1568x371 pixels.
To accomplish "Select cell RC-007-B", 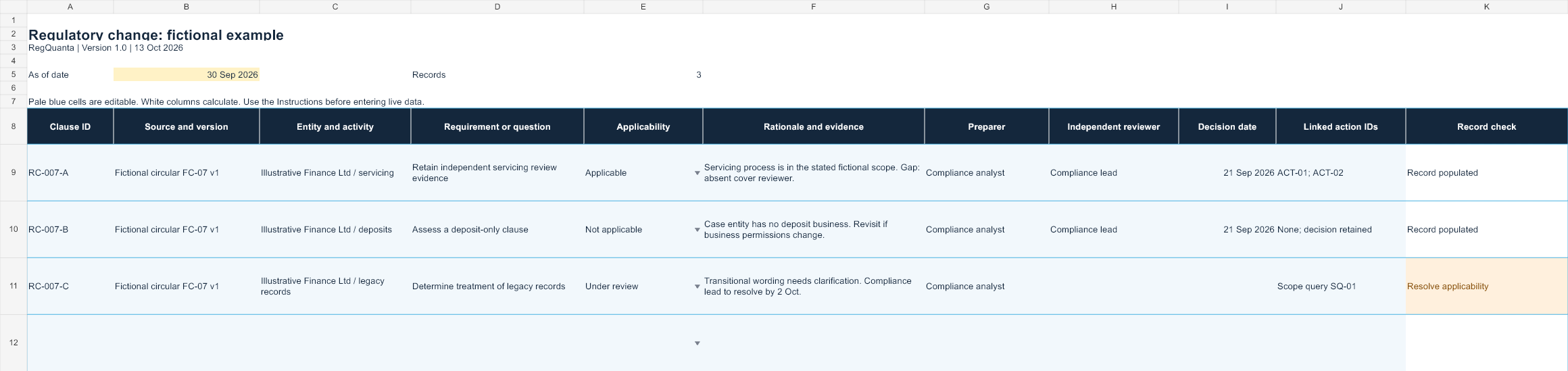I will 70,229.
